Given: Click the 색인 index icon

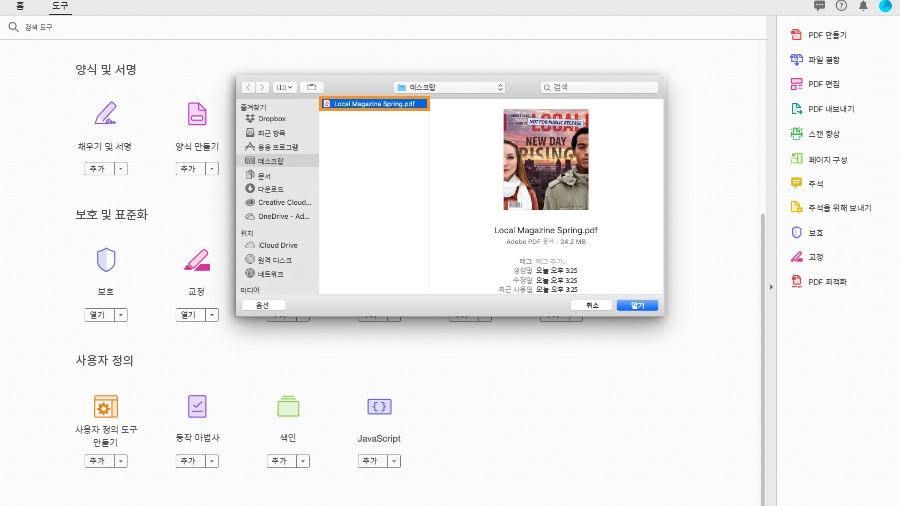Looking at the screenshot, I should 288,406.
